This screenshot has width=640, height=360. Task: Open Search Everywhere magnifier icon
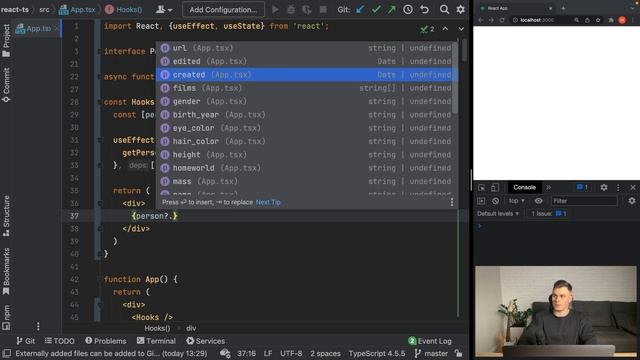coord(444,9)
